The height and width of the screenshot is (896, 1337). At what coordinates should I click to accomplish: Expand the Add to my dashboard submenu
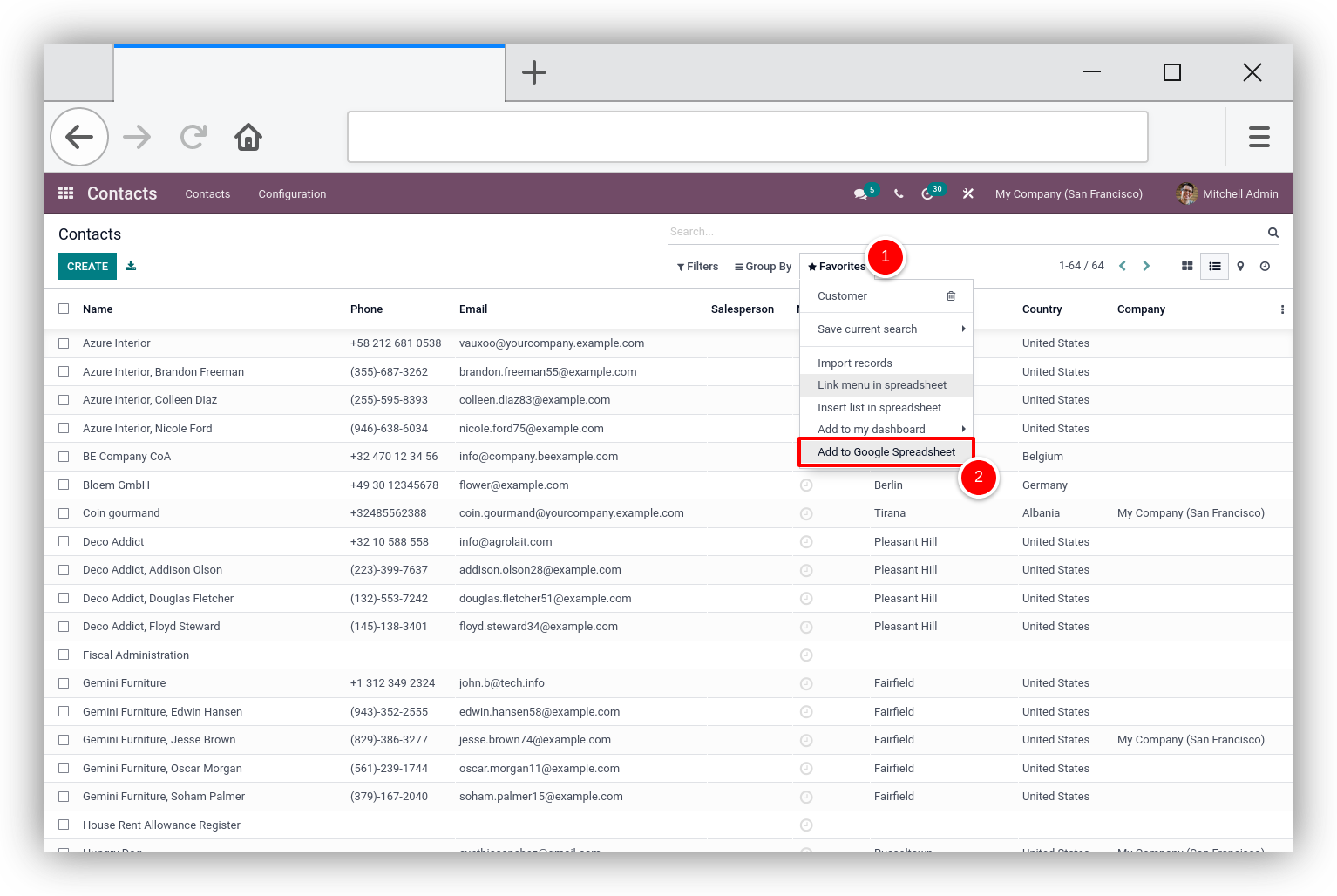point(886,429)
